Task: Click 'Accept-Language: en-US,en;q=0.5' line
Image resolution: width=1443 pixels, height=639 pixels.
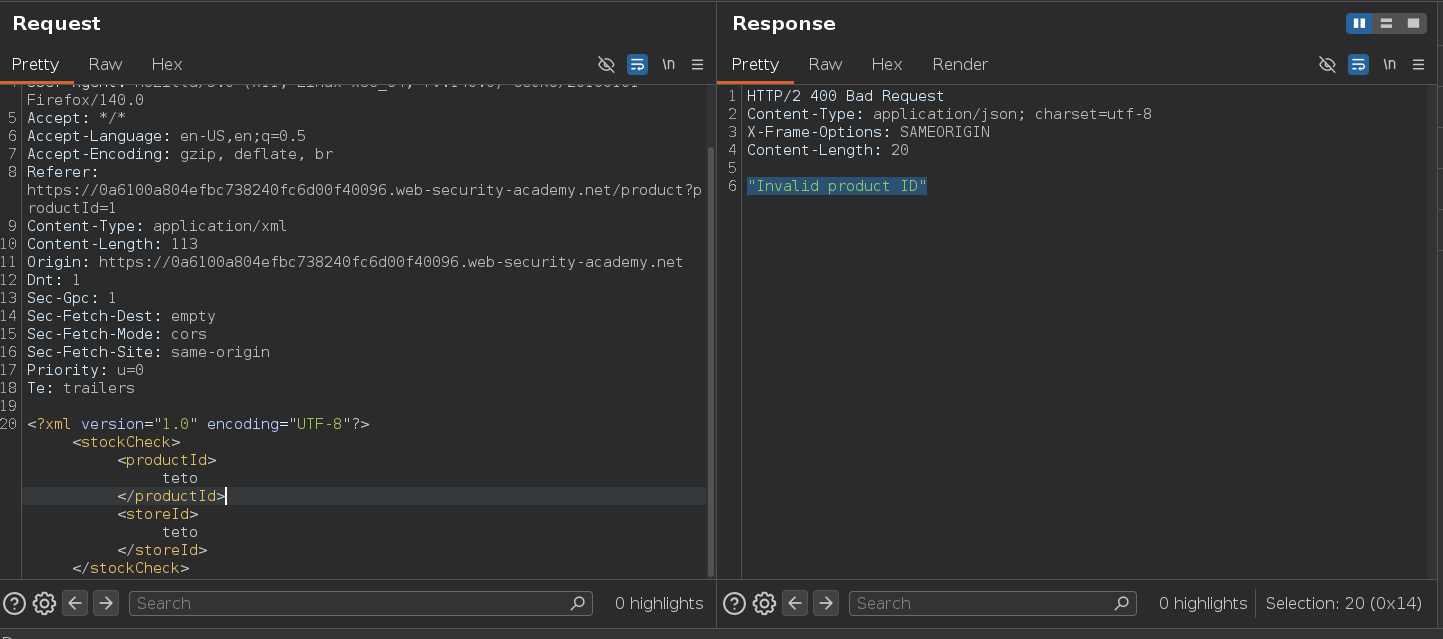Action: pos(166,136)
